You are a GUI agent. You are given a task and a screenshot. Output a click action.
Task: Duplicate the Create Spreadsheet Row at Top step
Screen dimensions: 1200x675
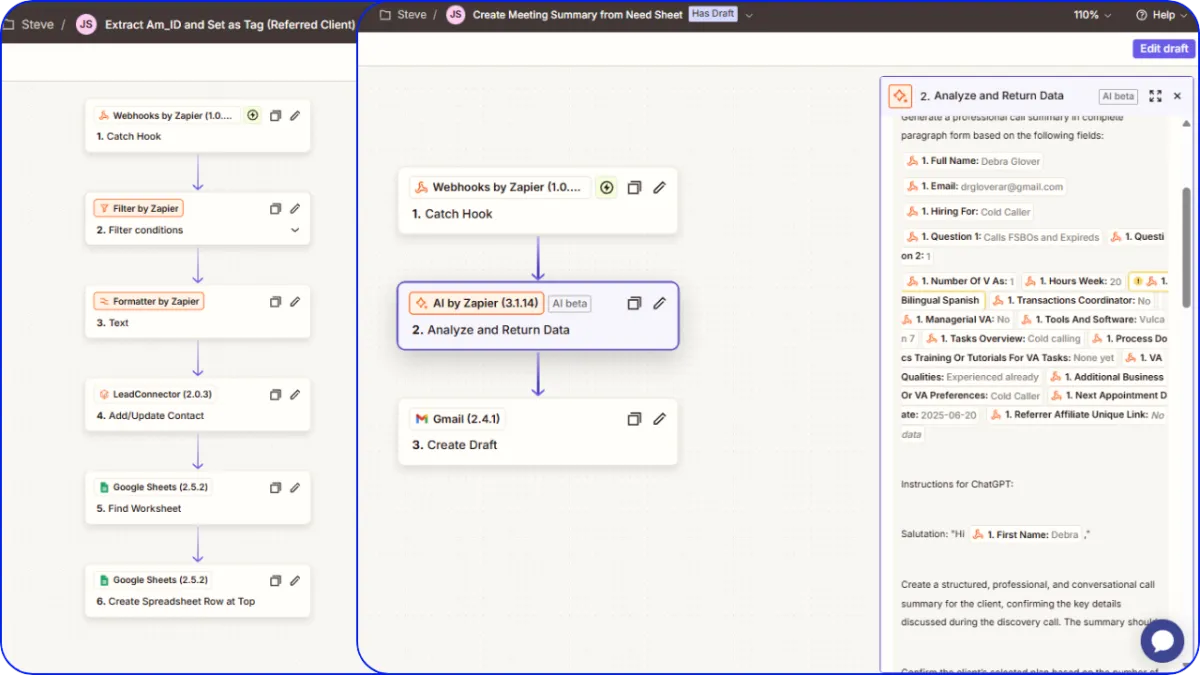[275, 580]
